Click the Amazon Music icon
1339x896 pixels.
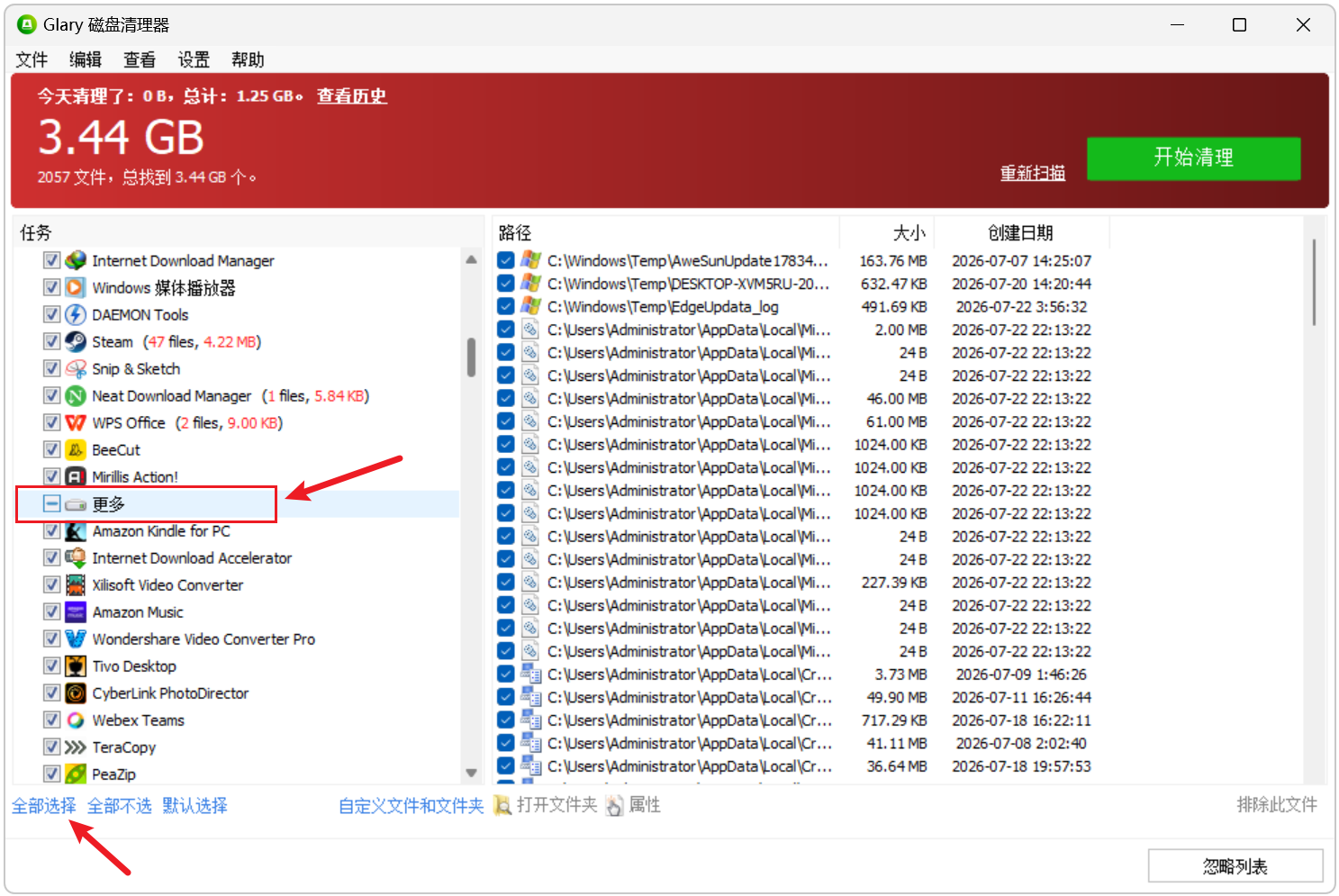(76, 612)
